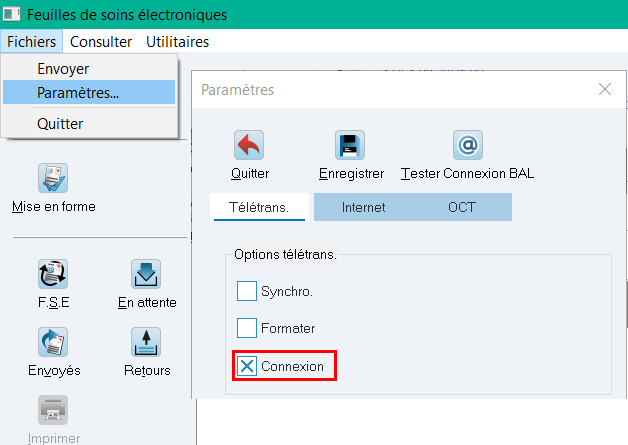Click the red arrow Quitter icon in Paramètres
Screen dimensions: 628x445
pos(249,145)
